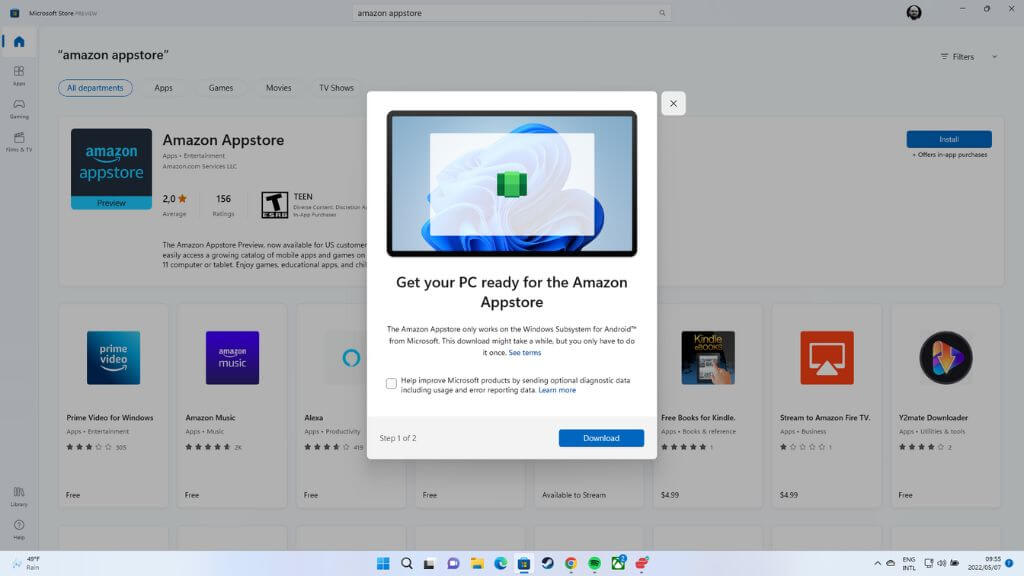Image resolution: width=1024 pixels, height=576 pixels.
Task: Open the Help sidebar icon
Action: click(x=19, y=529)
